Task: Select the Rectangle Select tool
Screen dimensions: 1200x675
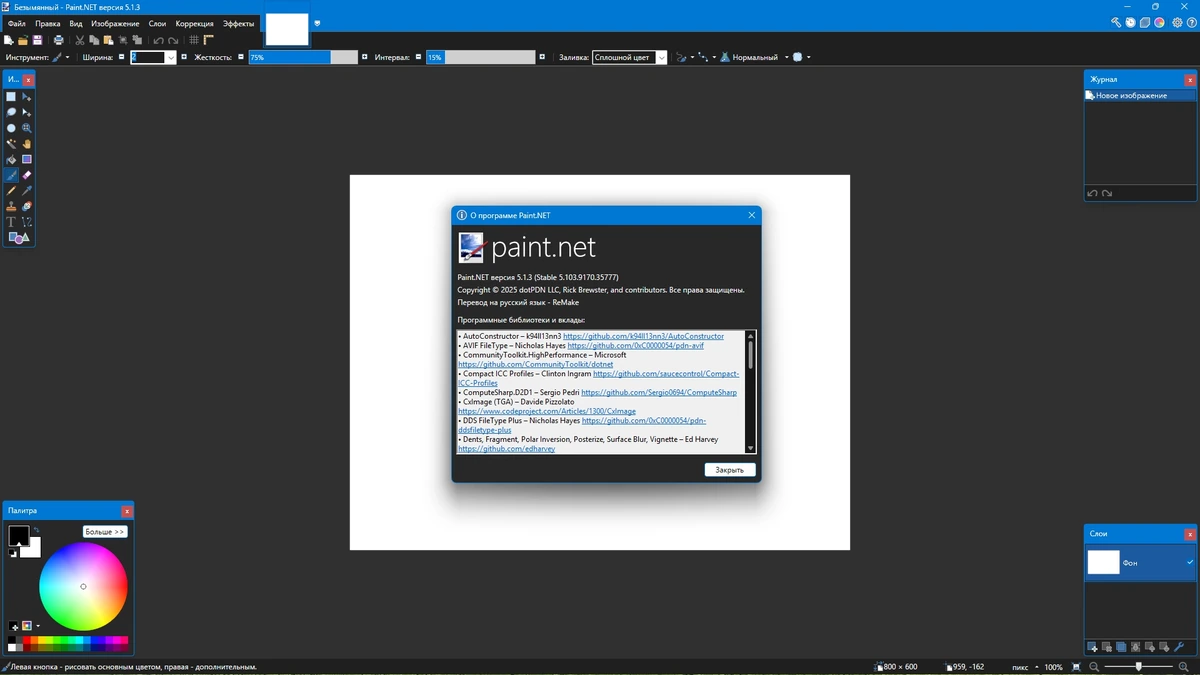Action: click(x=11, y=97)
